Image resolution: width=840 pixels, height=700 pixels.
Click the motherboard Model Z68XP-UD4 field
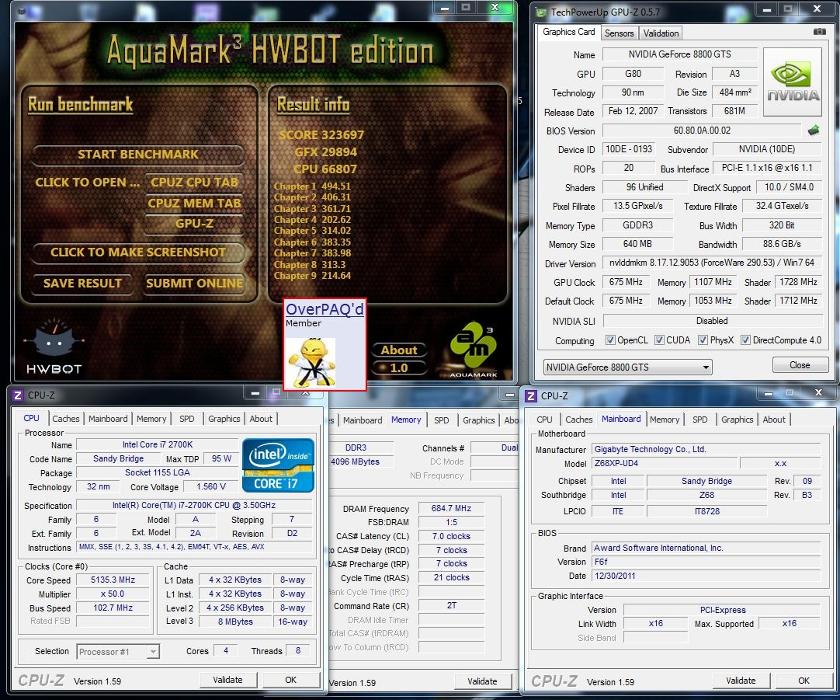[665, 463]
